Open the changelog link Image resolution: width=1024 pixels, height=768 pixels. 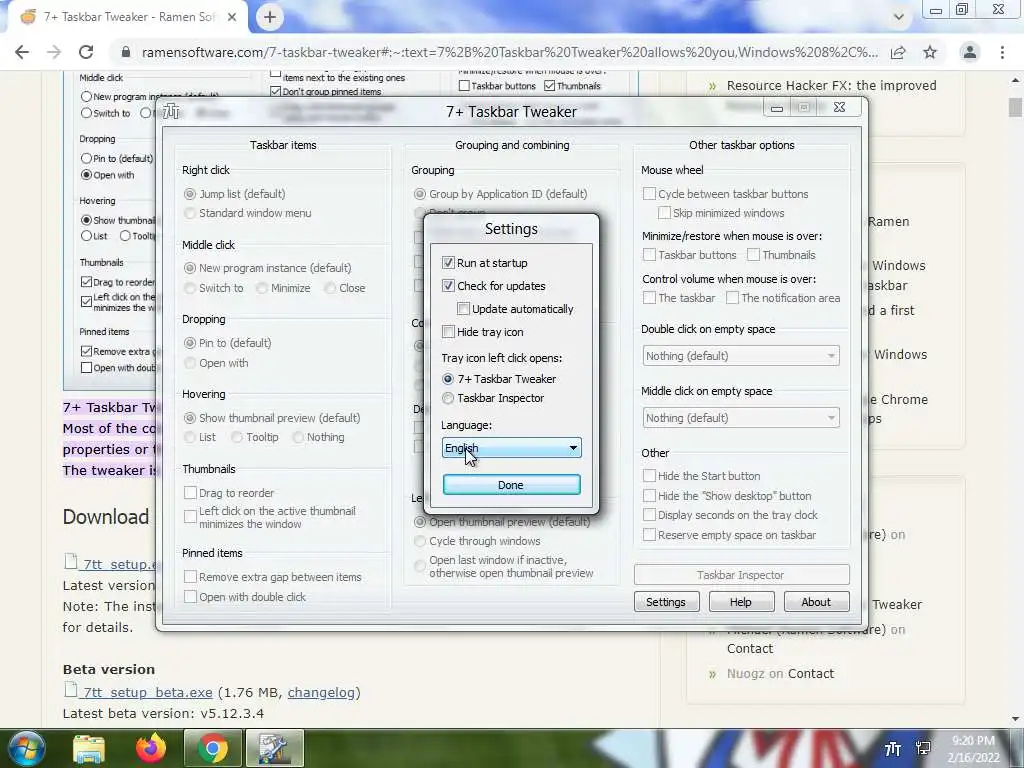pyautogui.click(x=321, y=692)
